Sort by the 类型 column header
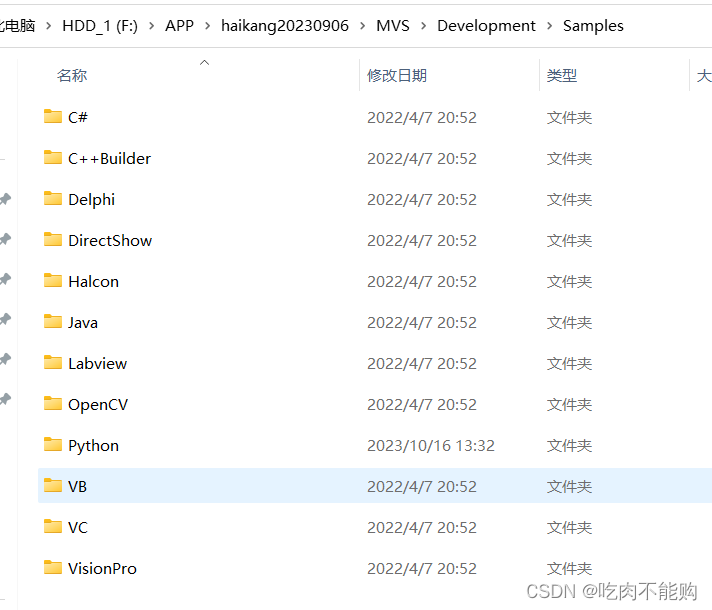Image resolution: width=712 pixels, height=610 pixels. (562, 75)
